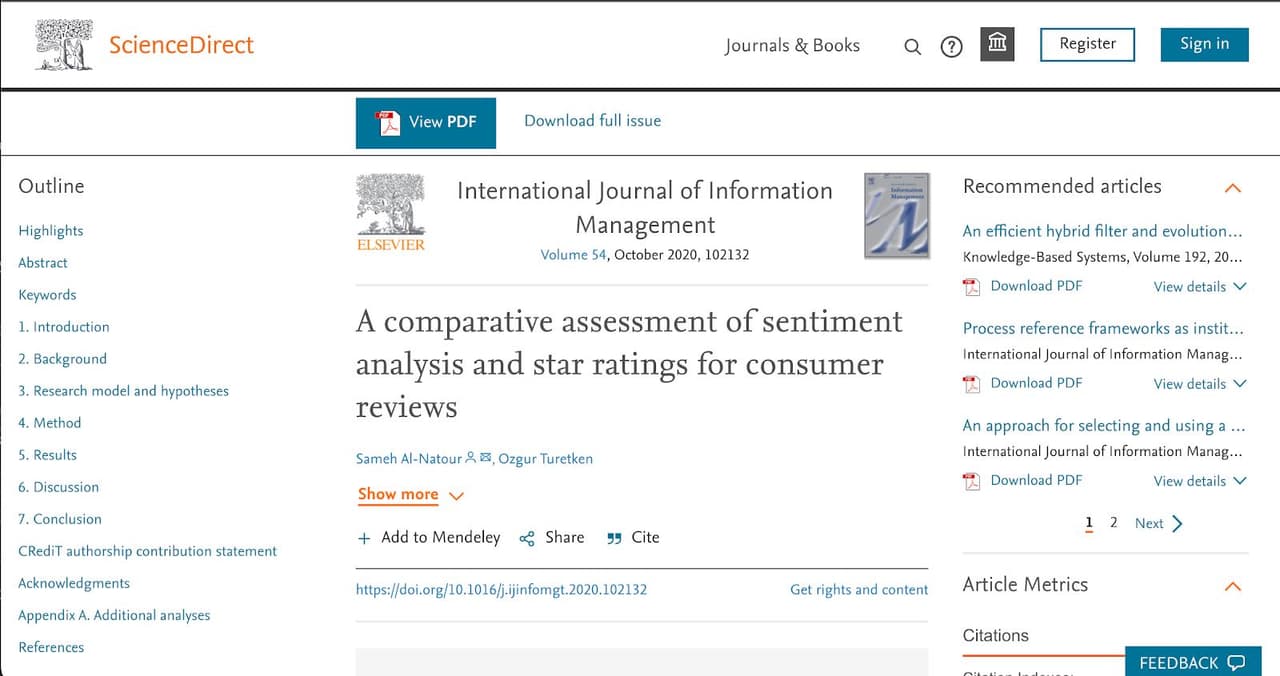This screenshot has width=1280, height=676.
Task: Download PDF of approach for selecting article
Action: (x=1023, y=481)
